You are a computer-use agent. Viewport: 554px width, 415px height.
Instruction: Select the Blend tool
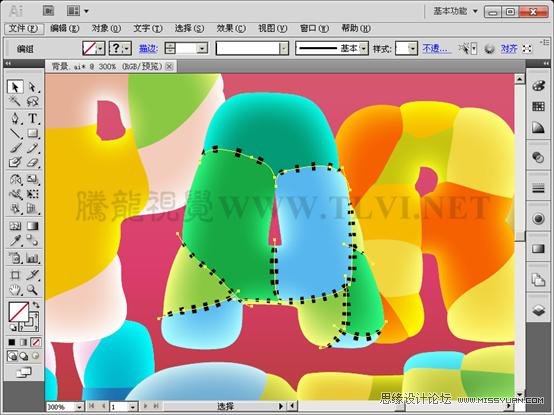tap(32, 241)
